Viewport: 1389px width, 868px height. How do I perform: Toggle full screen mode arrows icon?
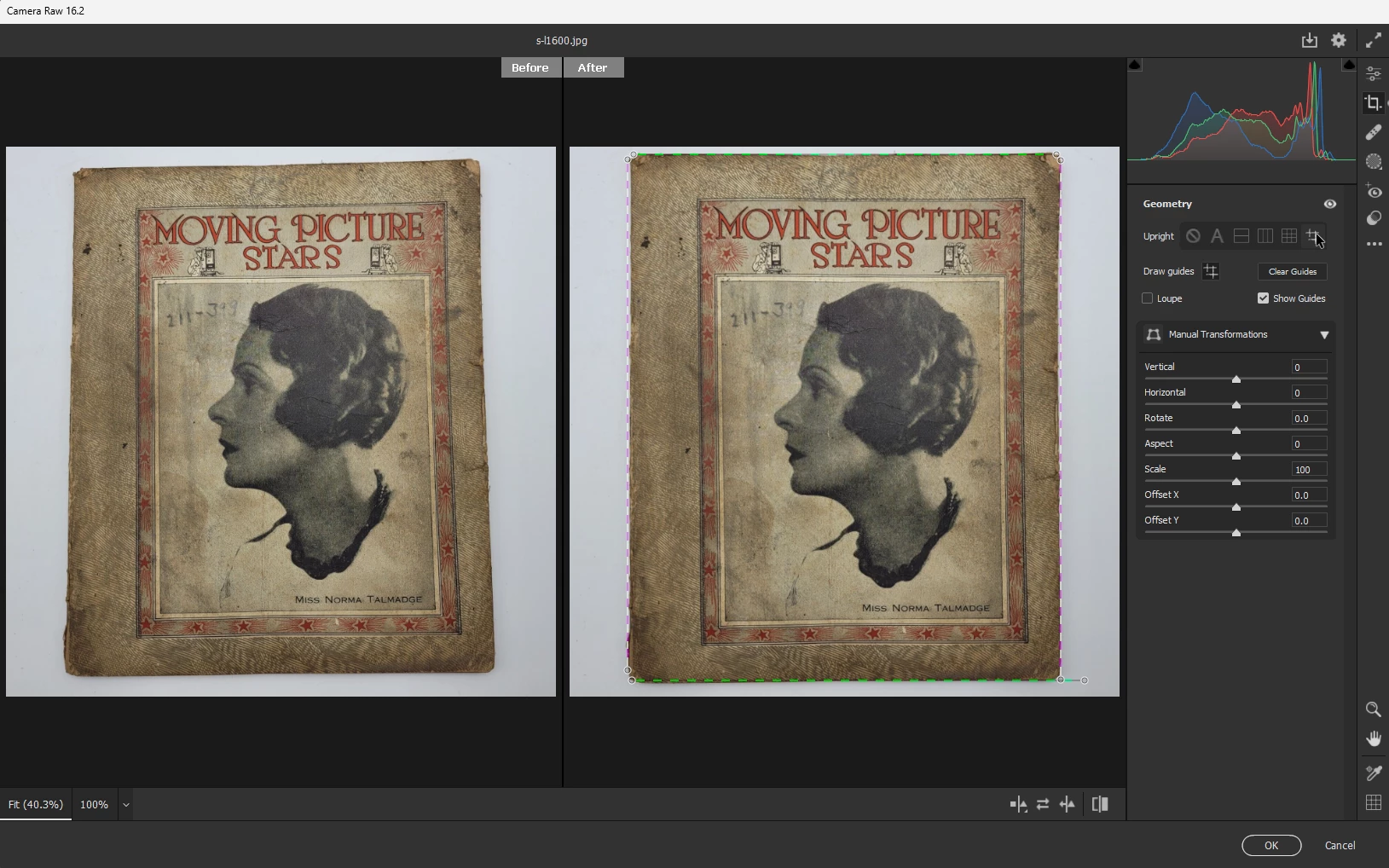point(1373,40)
